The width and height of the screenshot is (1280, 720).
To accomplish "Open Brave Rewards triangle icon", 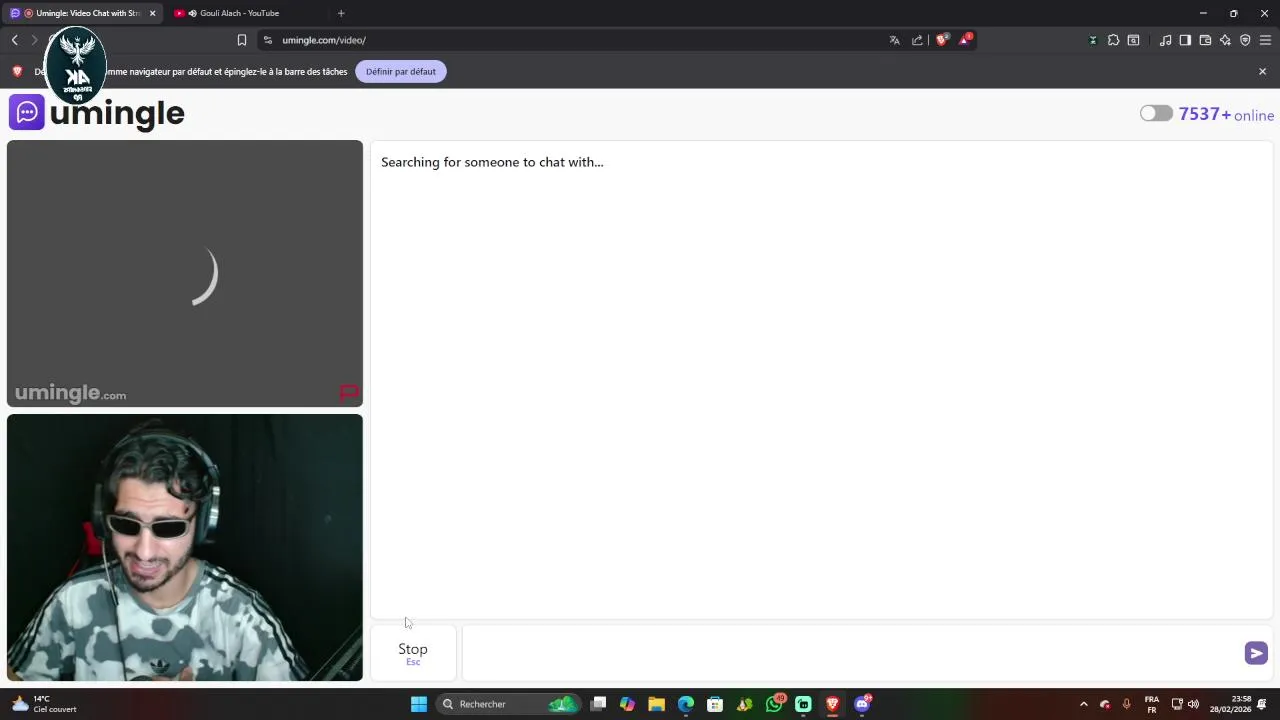I will tap(965, 40).
